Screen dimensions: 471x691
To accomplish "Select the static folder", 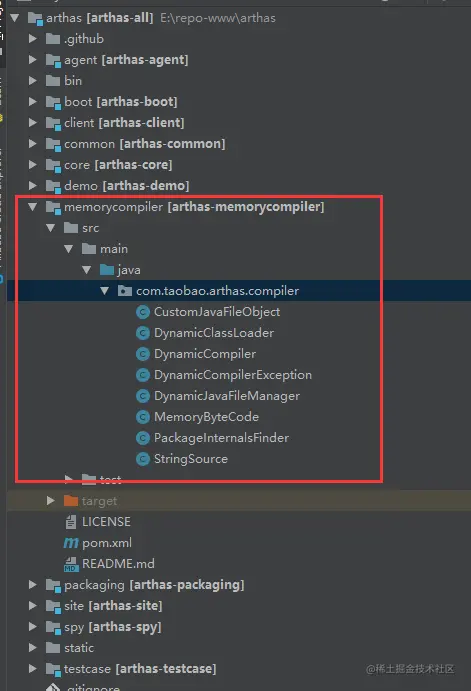I will point(79,648).
